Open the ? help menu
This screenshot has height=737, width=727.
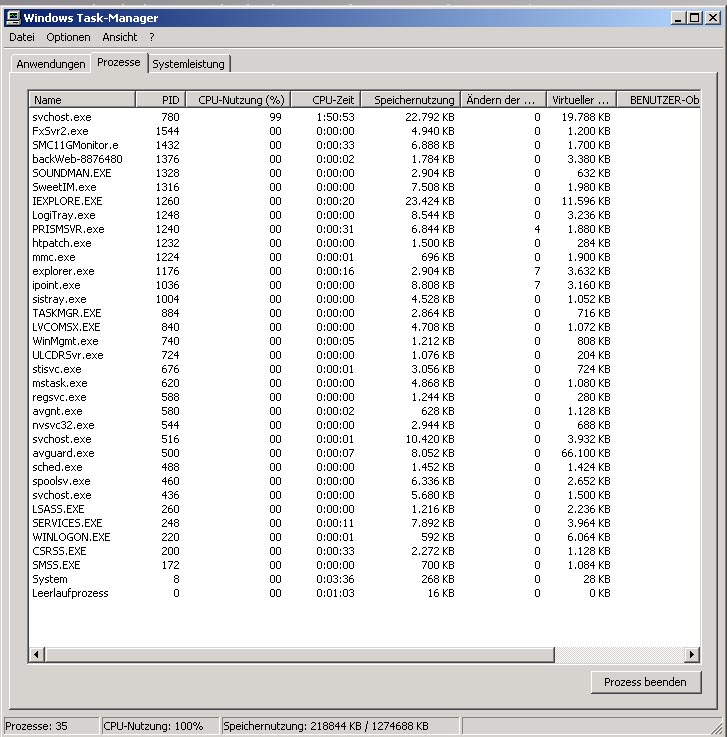152,37
